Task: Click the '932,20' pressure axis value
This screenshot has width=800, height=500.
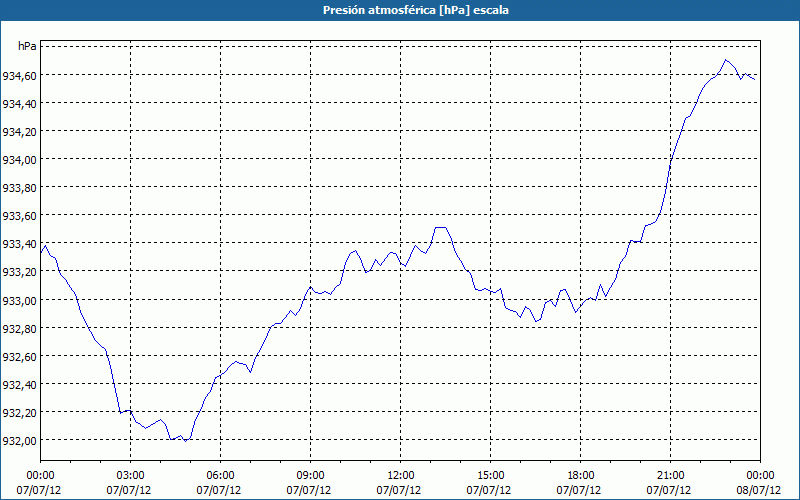Action: tap(19, 413)
